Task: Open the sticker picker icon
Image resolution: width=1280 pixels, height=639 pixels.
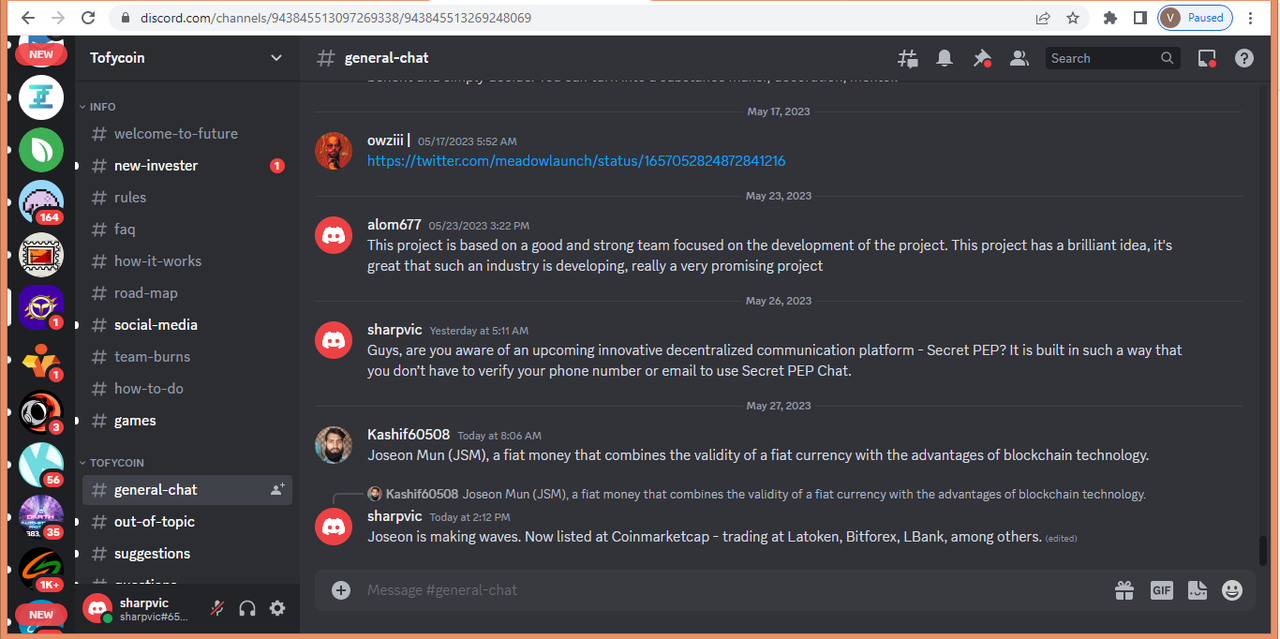Action: [x=1197, y=590]
